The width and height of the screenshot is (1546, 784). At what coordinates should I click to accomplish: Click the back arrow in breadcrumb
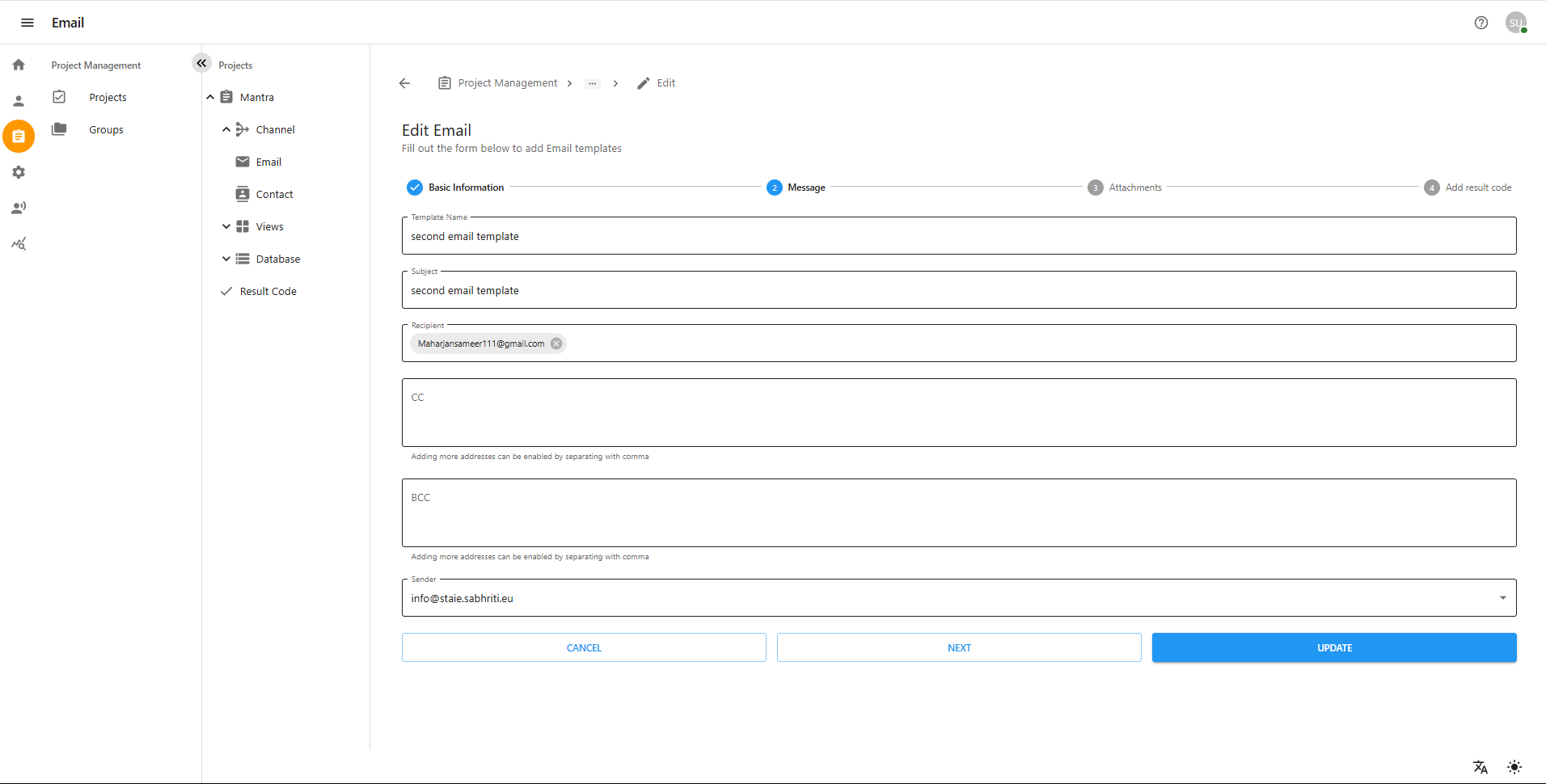[x=404, y=83]
